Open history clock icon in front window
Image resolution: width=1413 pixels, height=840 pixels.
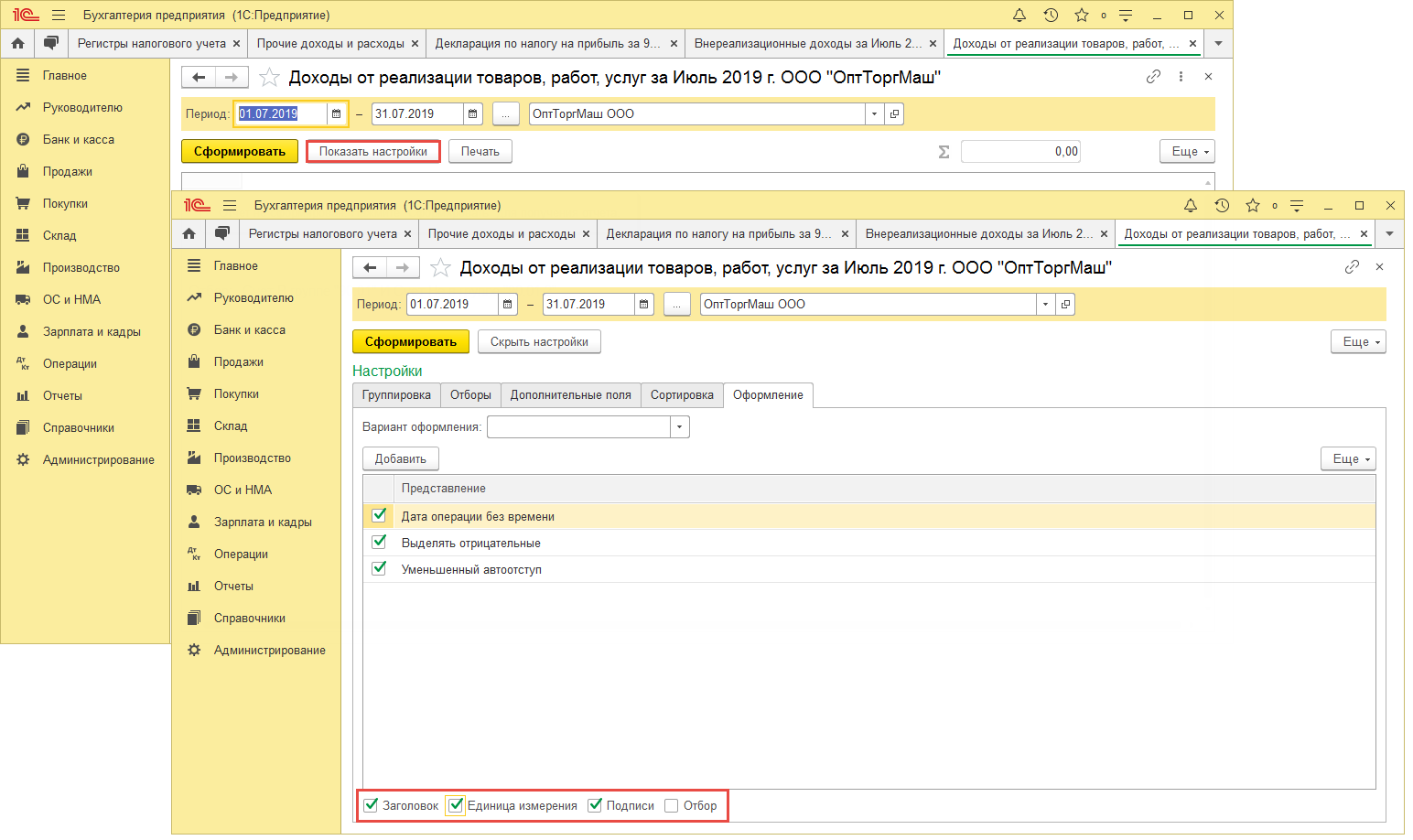click(x=1222, y=206)
